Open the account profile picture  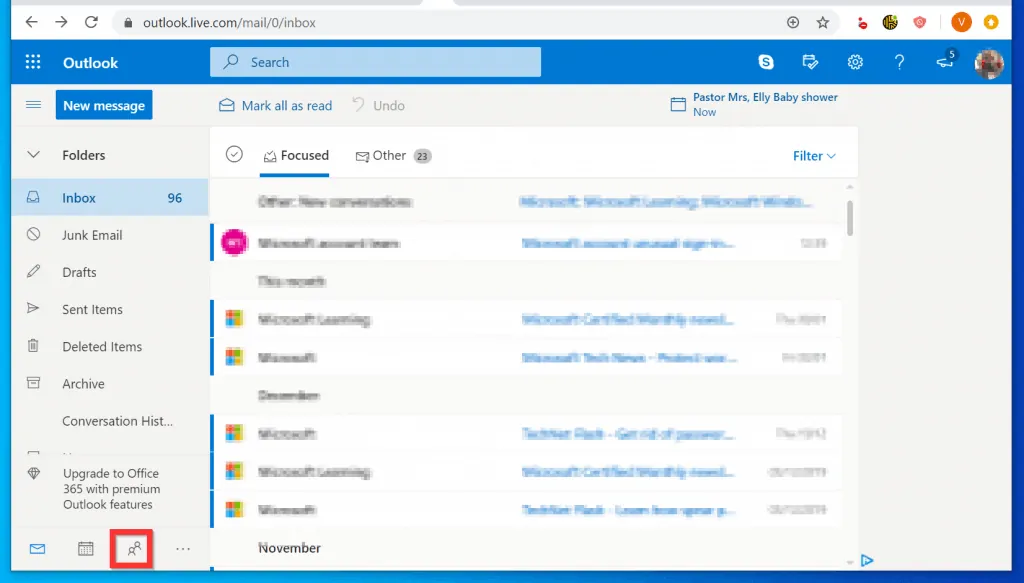coord(989,63)
